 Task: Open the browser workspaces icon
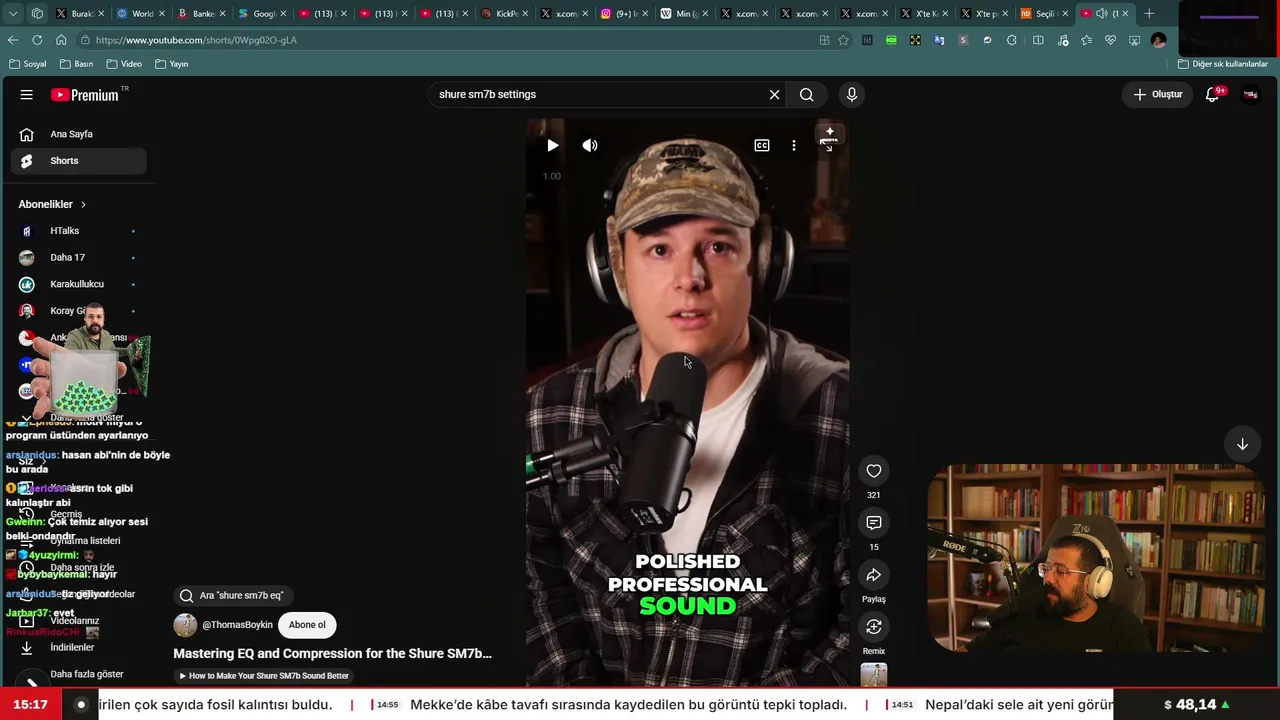point(37,14)
